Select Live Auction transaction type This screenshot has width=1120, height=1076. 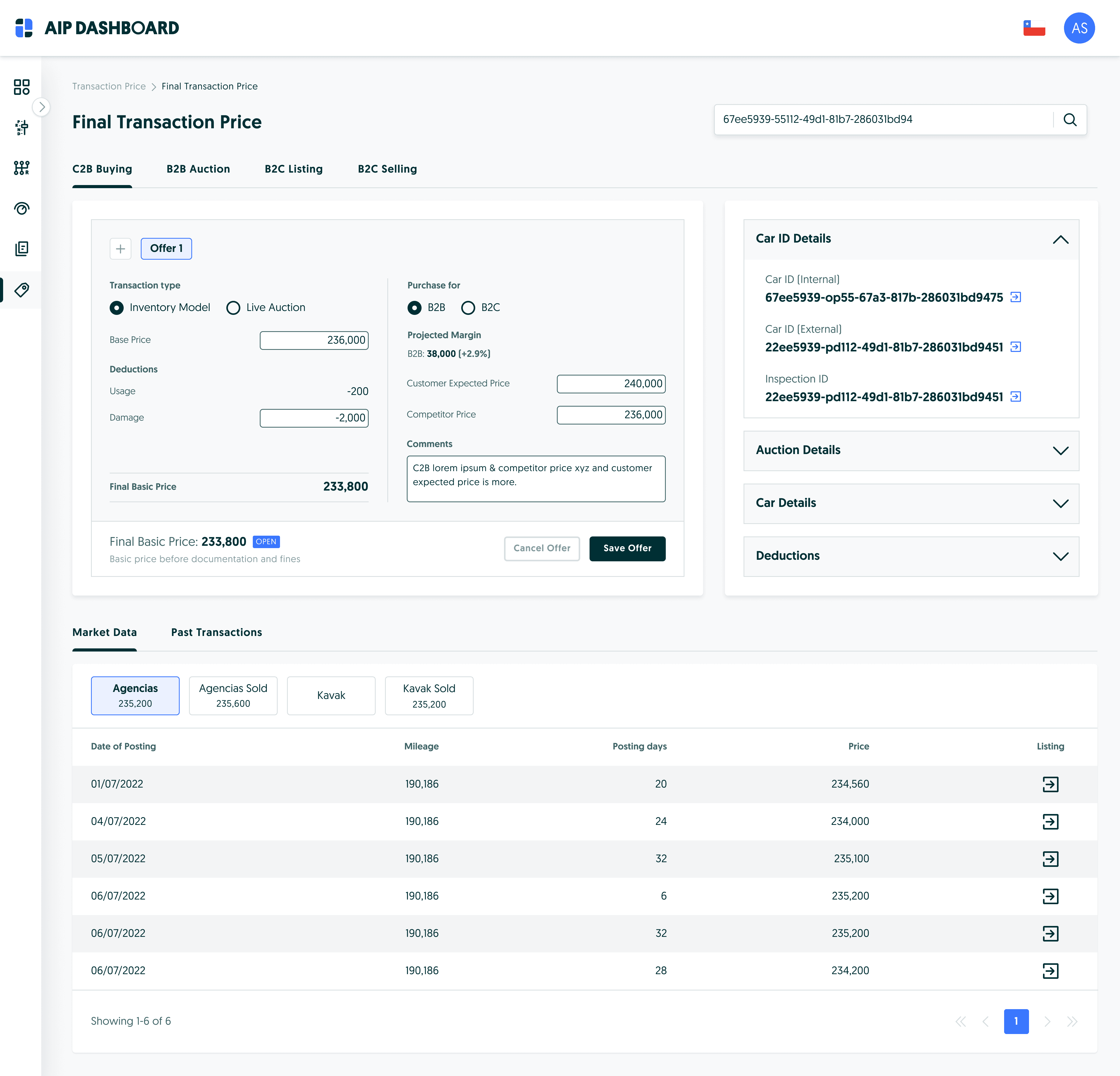point(233,308)
